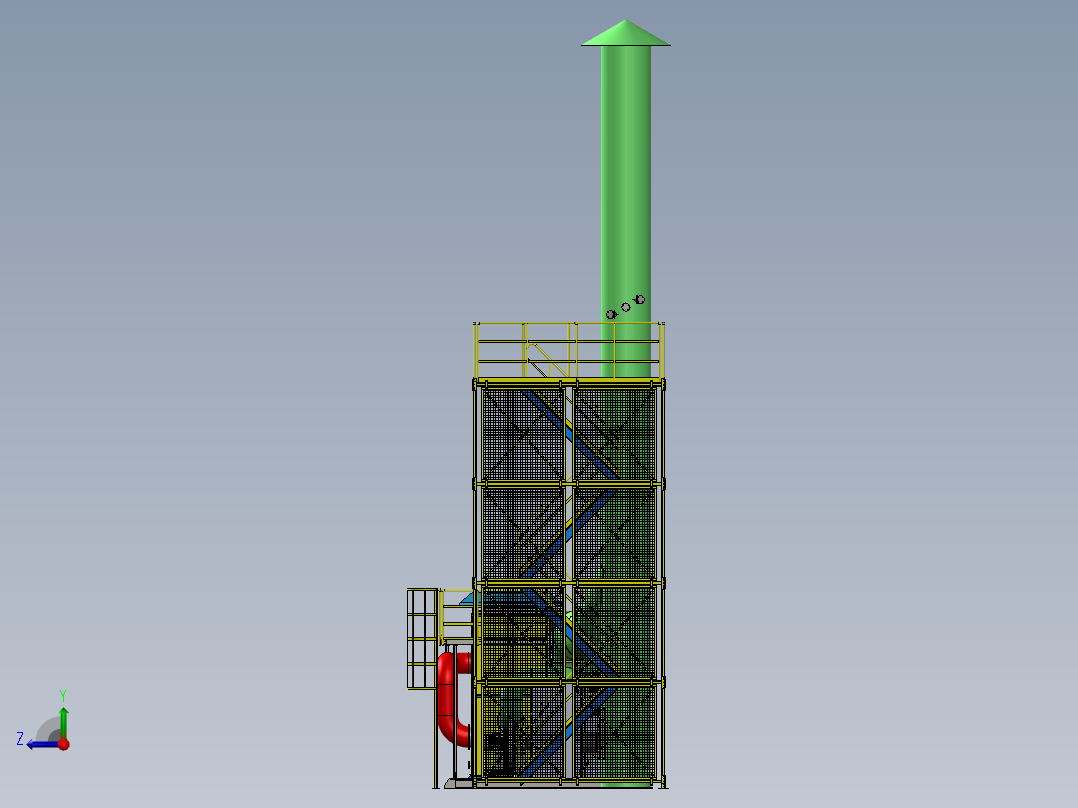Screen dimensions: 1078x808
Task: Click the sampling ports on the chimney
Action: click(626, 307)
